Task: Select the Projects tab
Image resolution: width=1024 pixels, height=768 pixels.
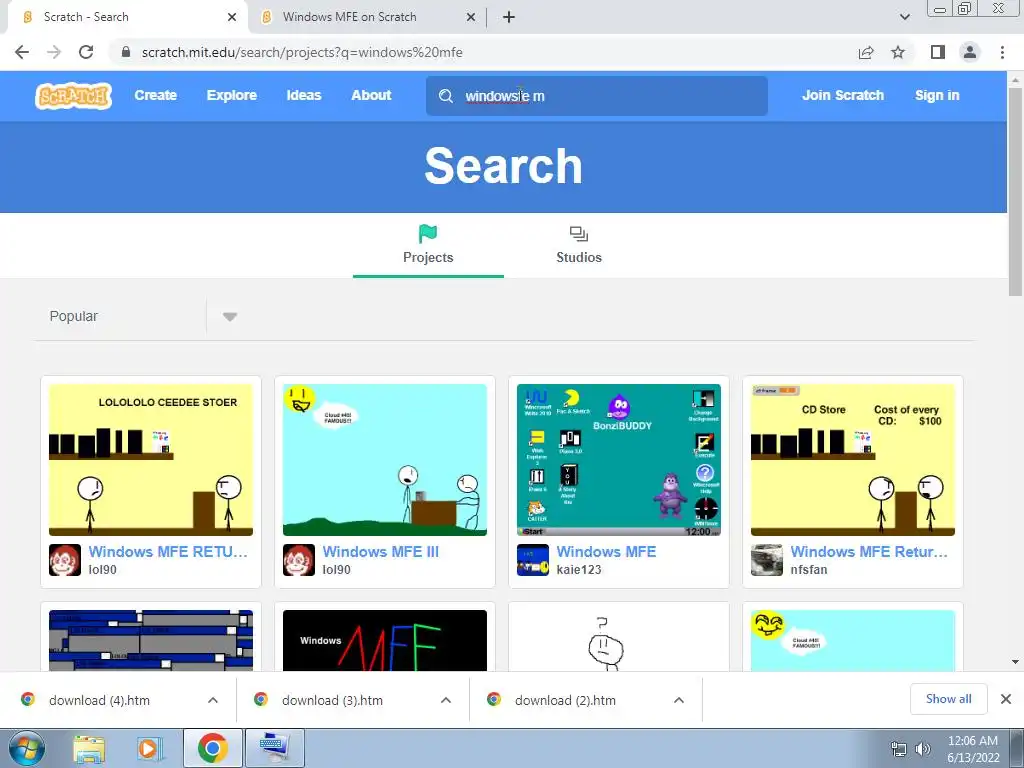Action: pyautogui.click(x=428, y=246)
